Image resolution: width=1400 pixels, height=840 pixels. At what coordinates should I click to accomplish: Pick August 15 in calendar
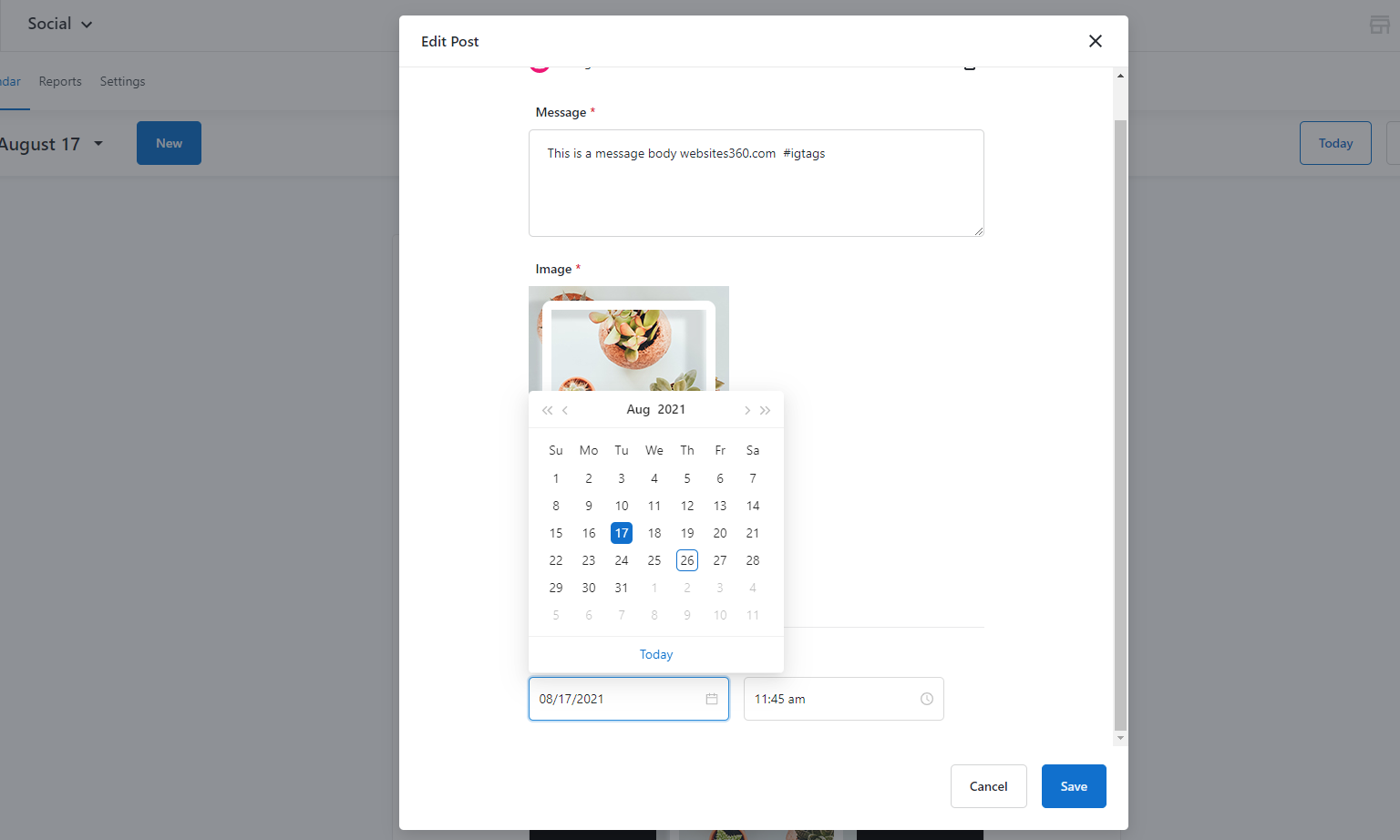pyautogui.click(x=556, y=533)
